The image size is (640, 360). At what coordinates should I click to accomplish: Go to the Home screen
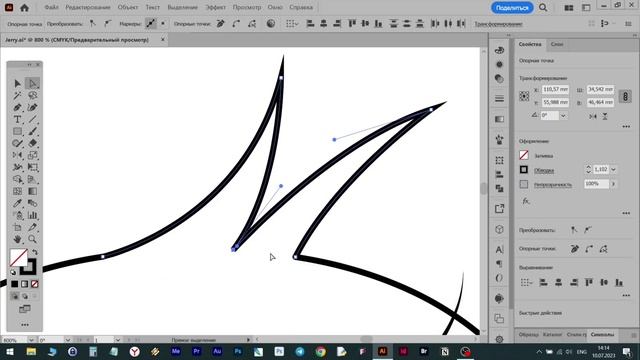pos(24,7)
